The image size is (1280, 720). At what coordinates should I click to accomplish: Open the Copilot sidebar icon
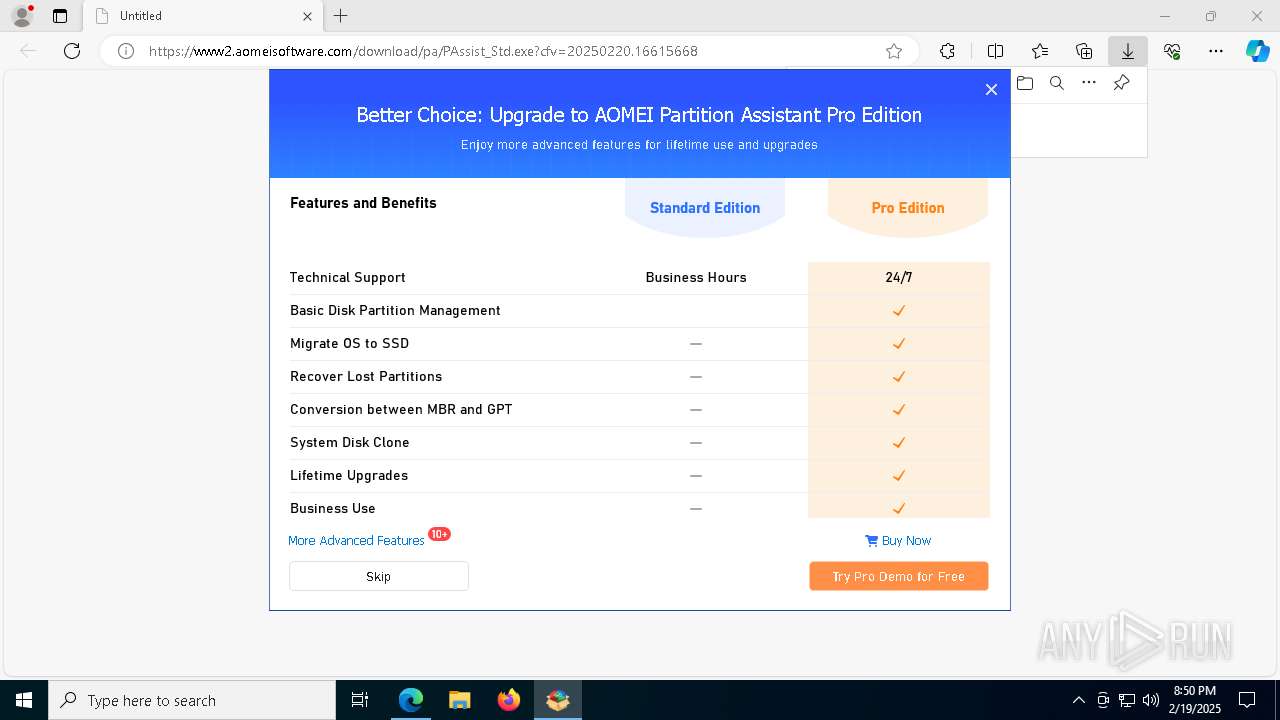tap(1257, 51)
